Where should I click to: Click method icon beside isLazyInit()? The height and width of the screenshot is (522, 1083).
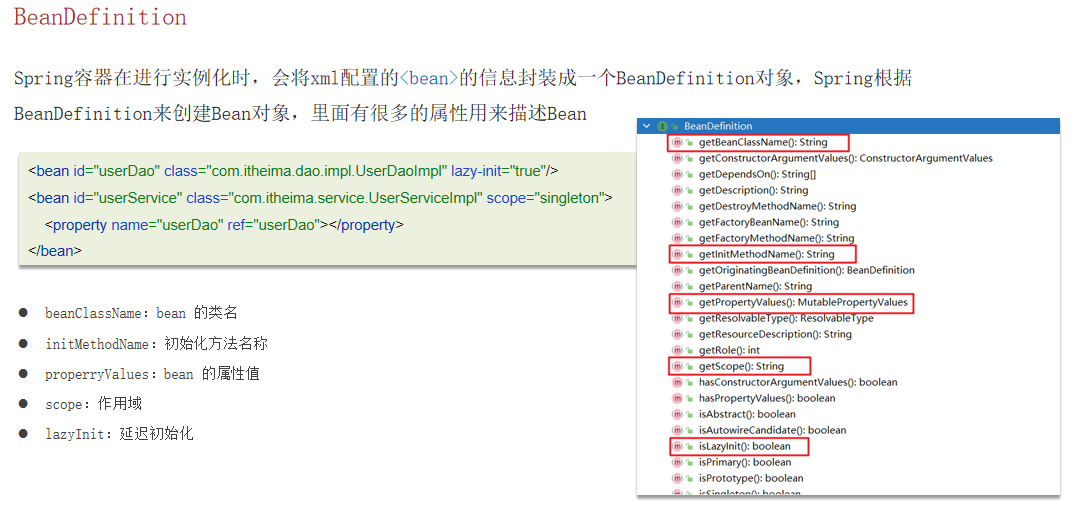click(x=678, y=446)
